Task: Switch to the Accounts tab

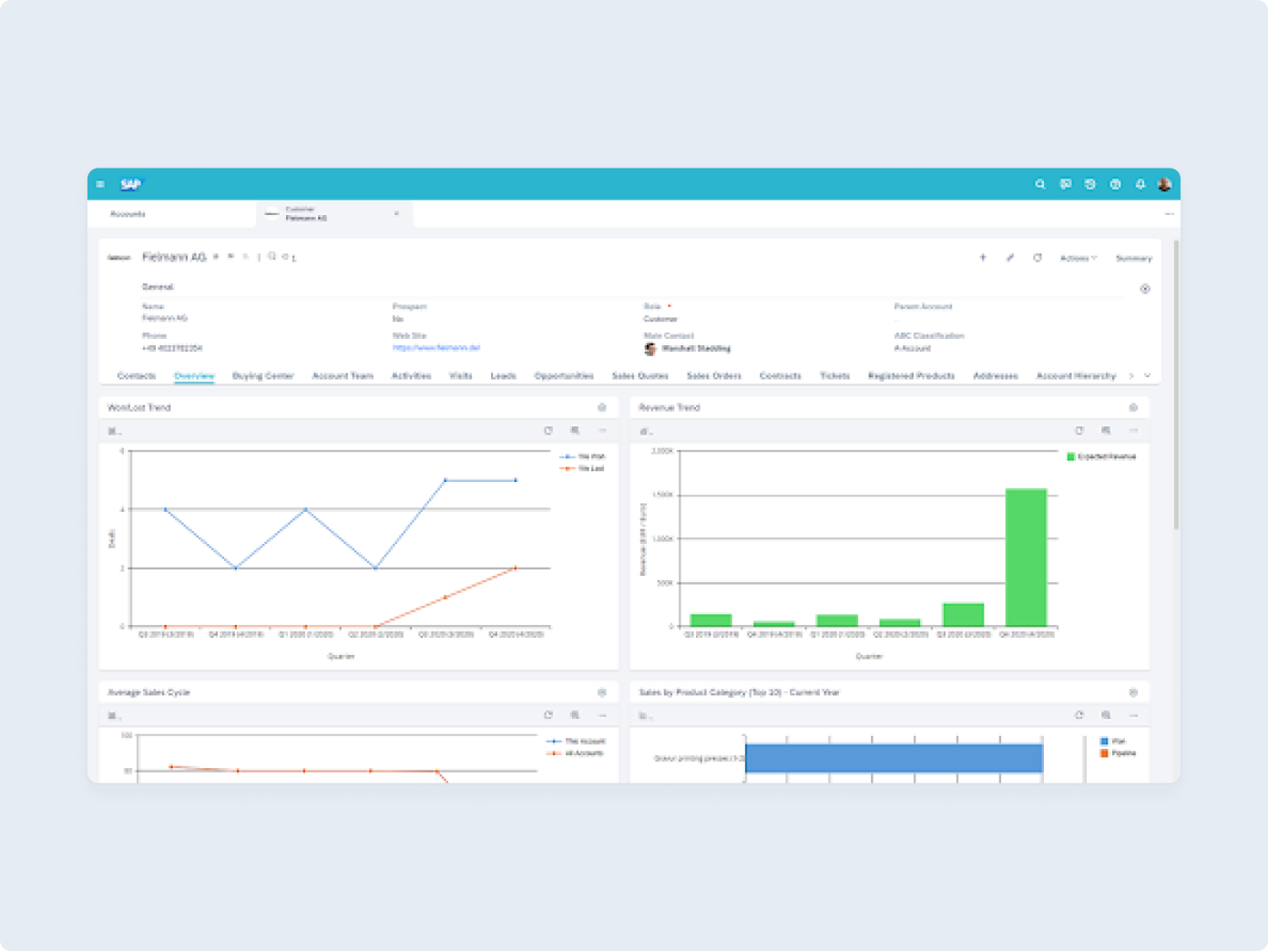Action: pos(128,214)
